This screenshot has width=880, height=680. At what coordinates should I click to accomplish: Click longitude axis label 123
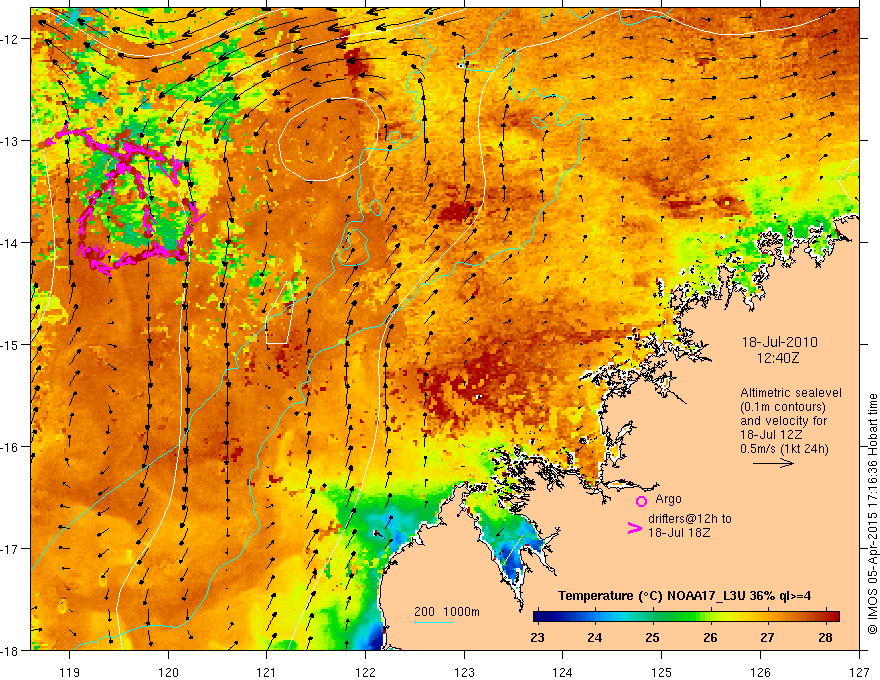(464, 672)
